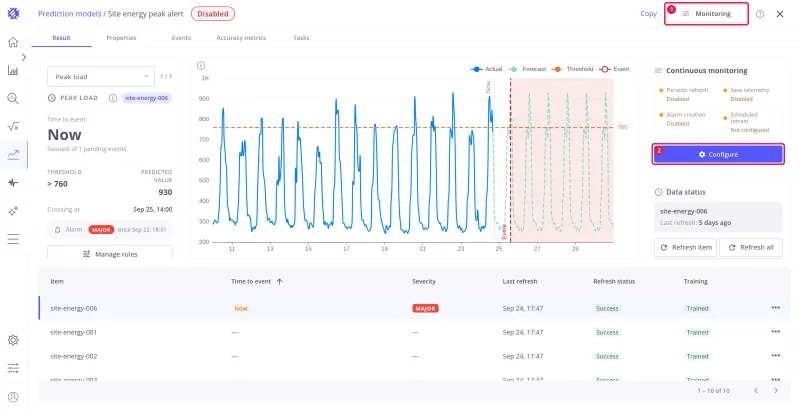This screenshot has height=411, width=800.
Task: Open the user profile icon
Action: 13,397
